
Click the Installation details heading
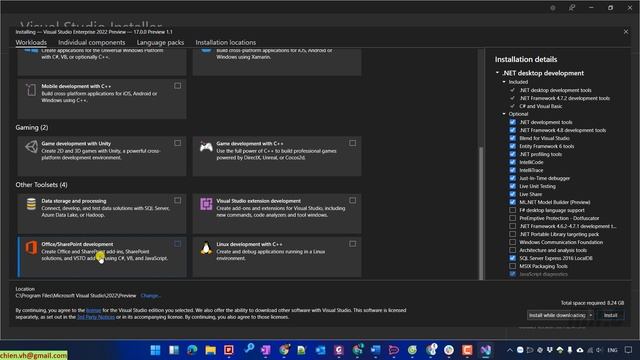(526, 59)
